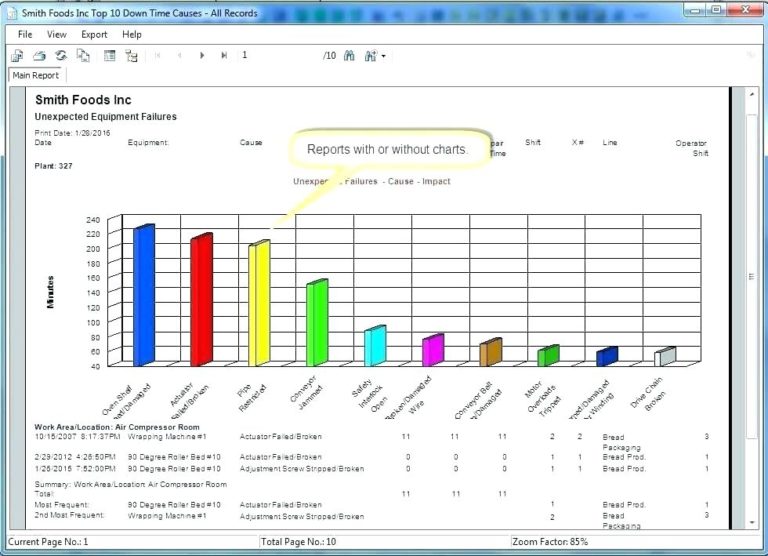Click the brown Conveyor Belt bar
The width and height of the screenshot is (768, 556).
(491, 352)
